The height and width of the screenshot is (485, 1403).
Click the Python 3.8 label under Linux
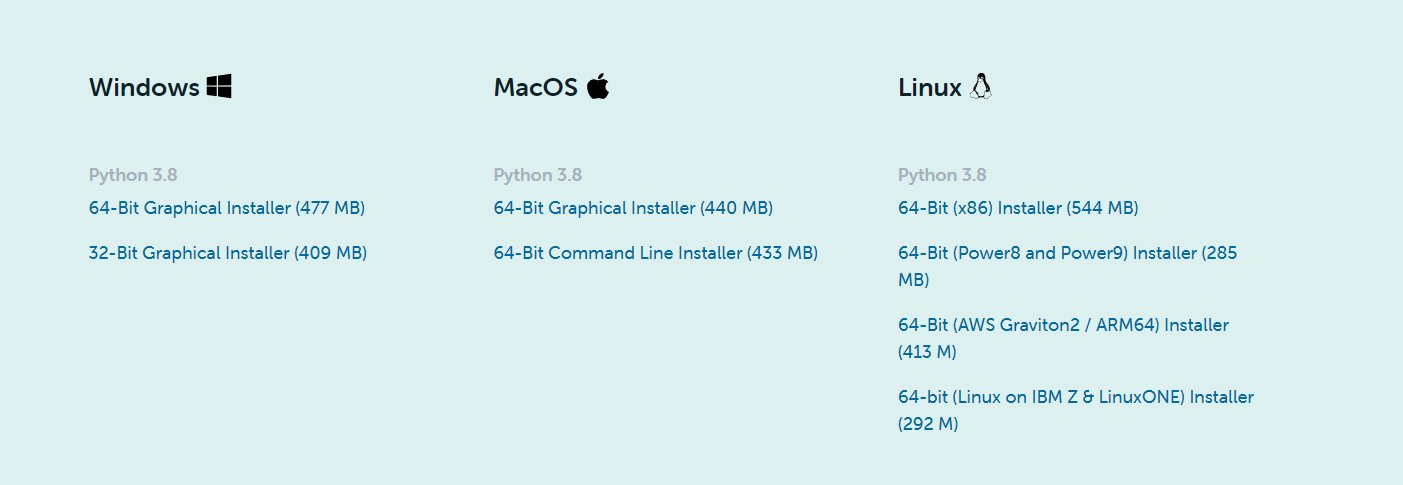coord(942,175)
